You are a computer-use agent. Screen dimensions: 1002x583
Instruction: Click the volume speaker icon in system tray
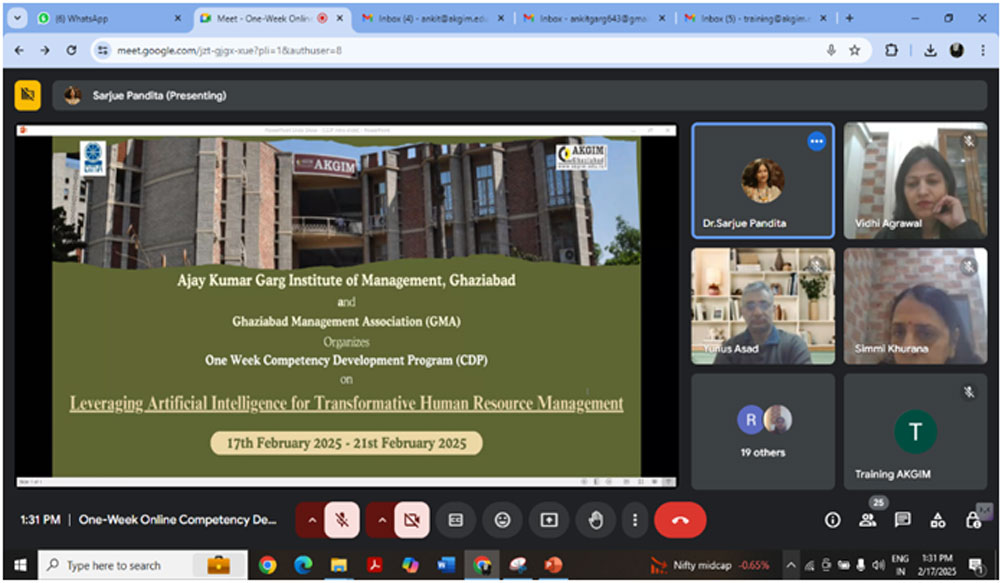pyautogui.click(x=879, y=565)
